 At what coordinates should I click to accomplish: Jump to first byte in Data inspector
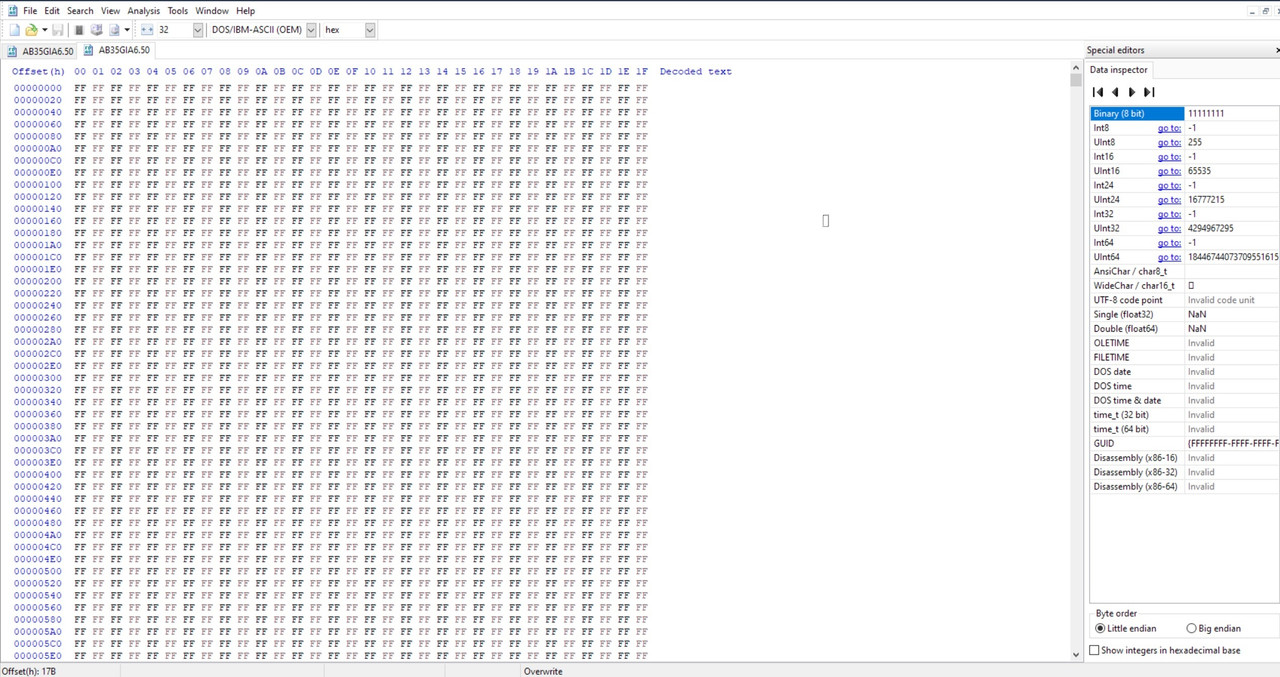point(1098,92)
